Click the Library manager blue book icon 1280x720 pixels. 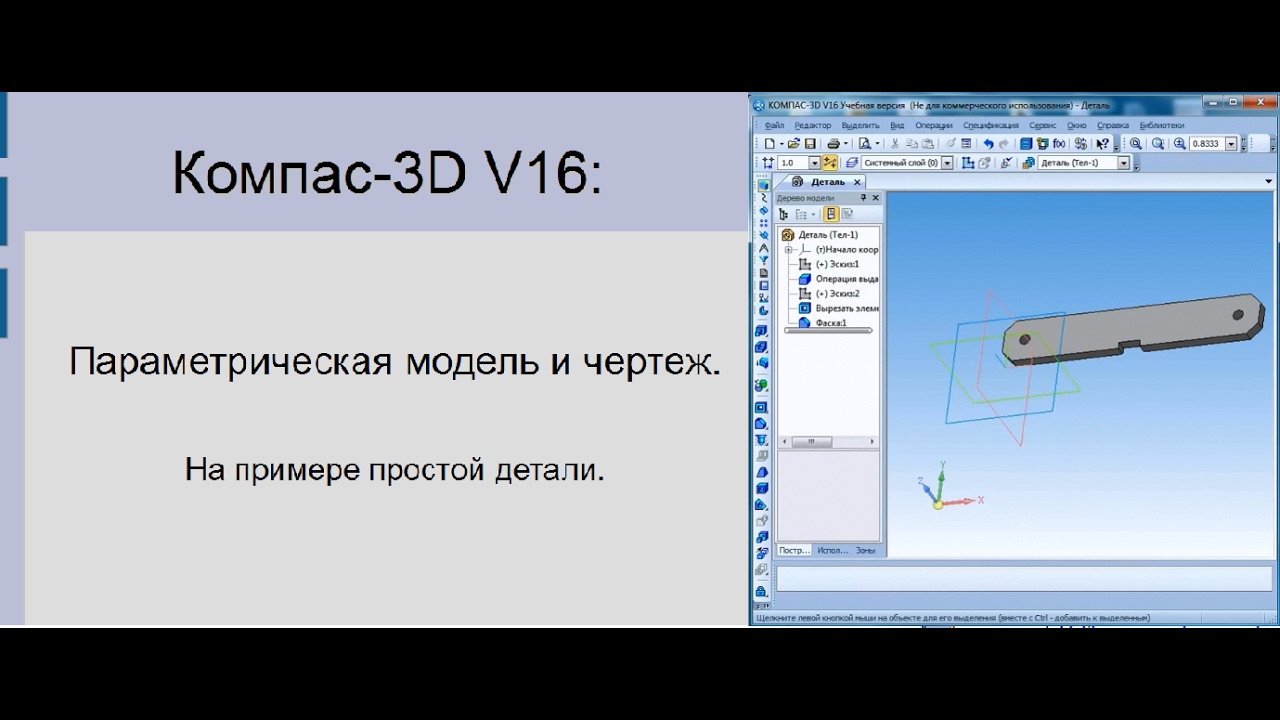[1025, 143]
